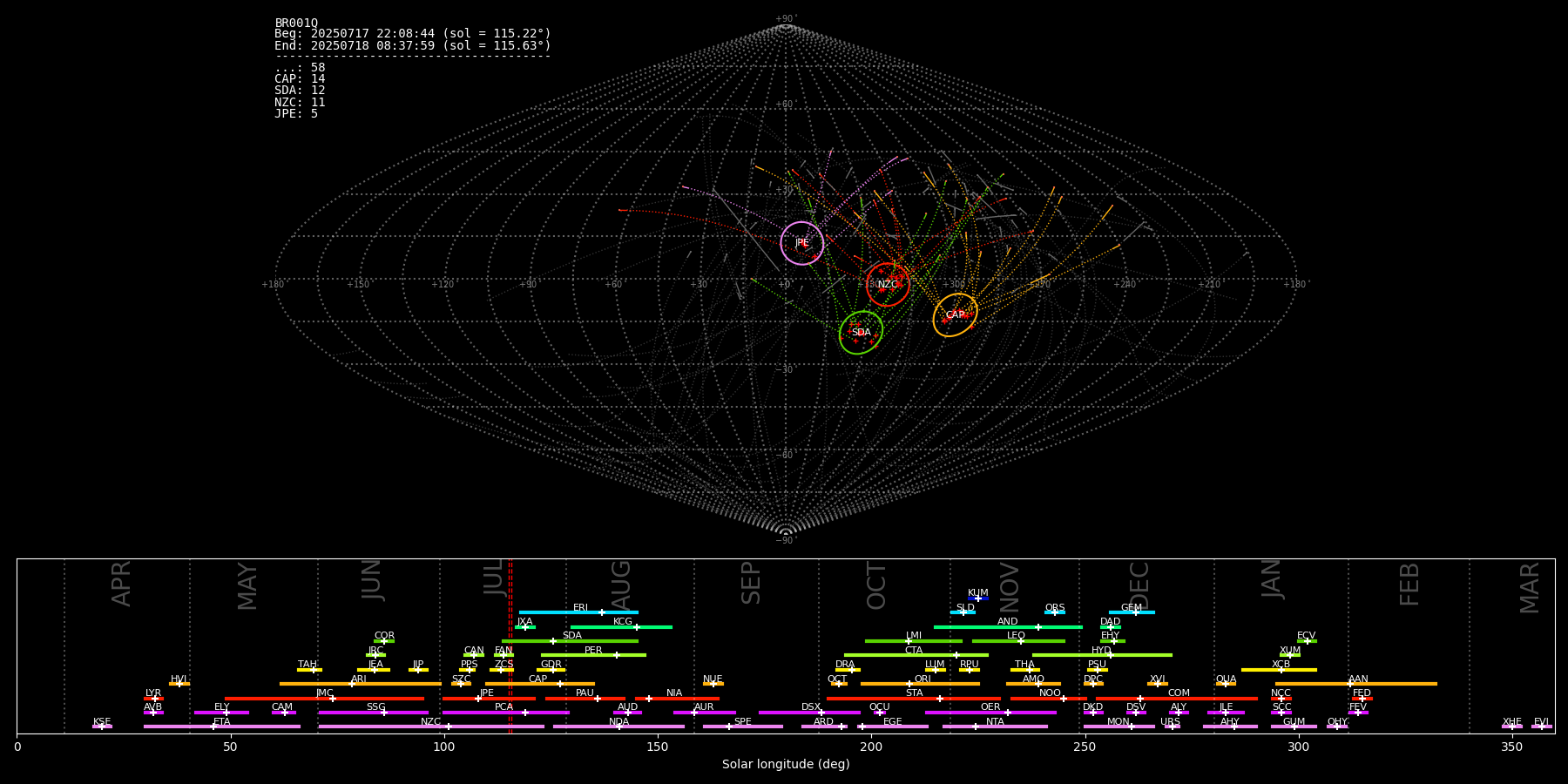Select the KSE shower bar at timeline start
The image size is (1568, 784).
pyautogui.click(x=102, y=727)
